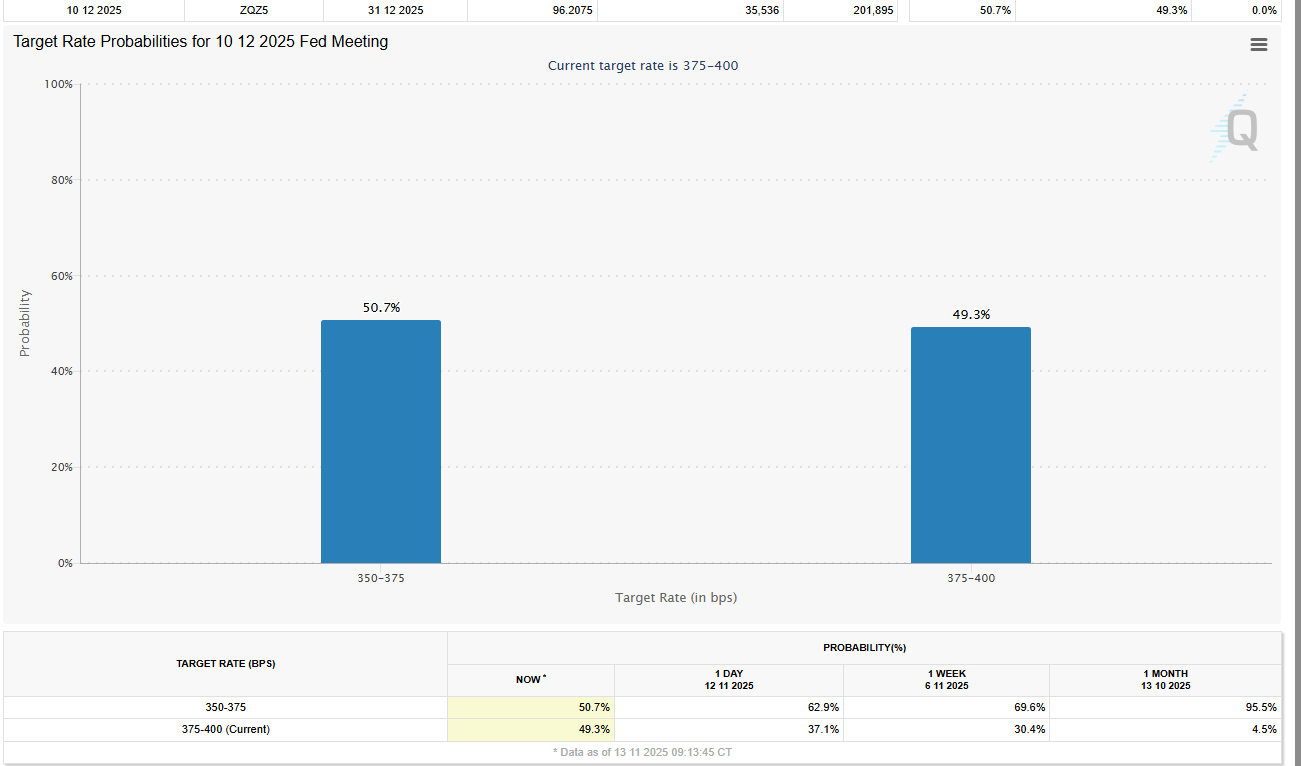Click the 1 MONTH column header
This screenshot has width=1301, height=766.
(1165, 680)
